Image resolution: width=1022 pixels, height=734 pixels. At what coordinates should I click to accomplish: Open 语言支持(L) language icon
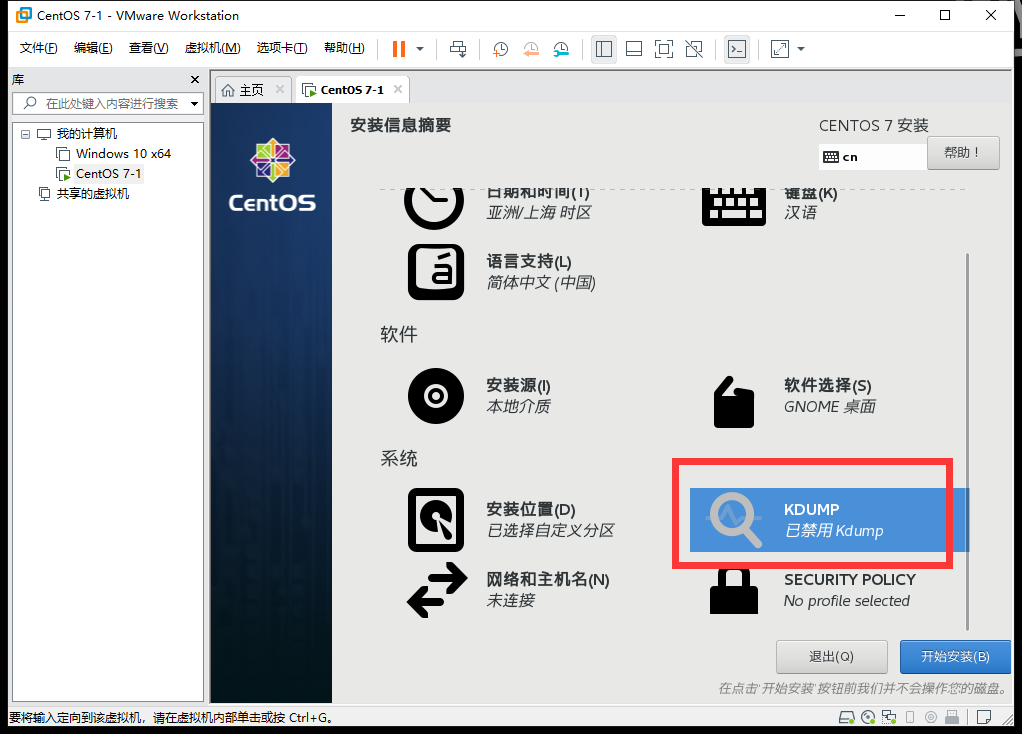(435, 272)
